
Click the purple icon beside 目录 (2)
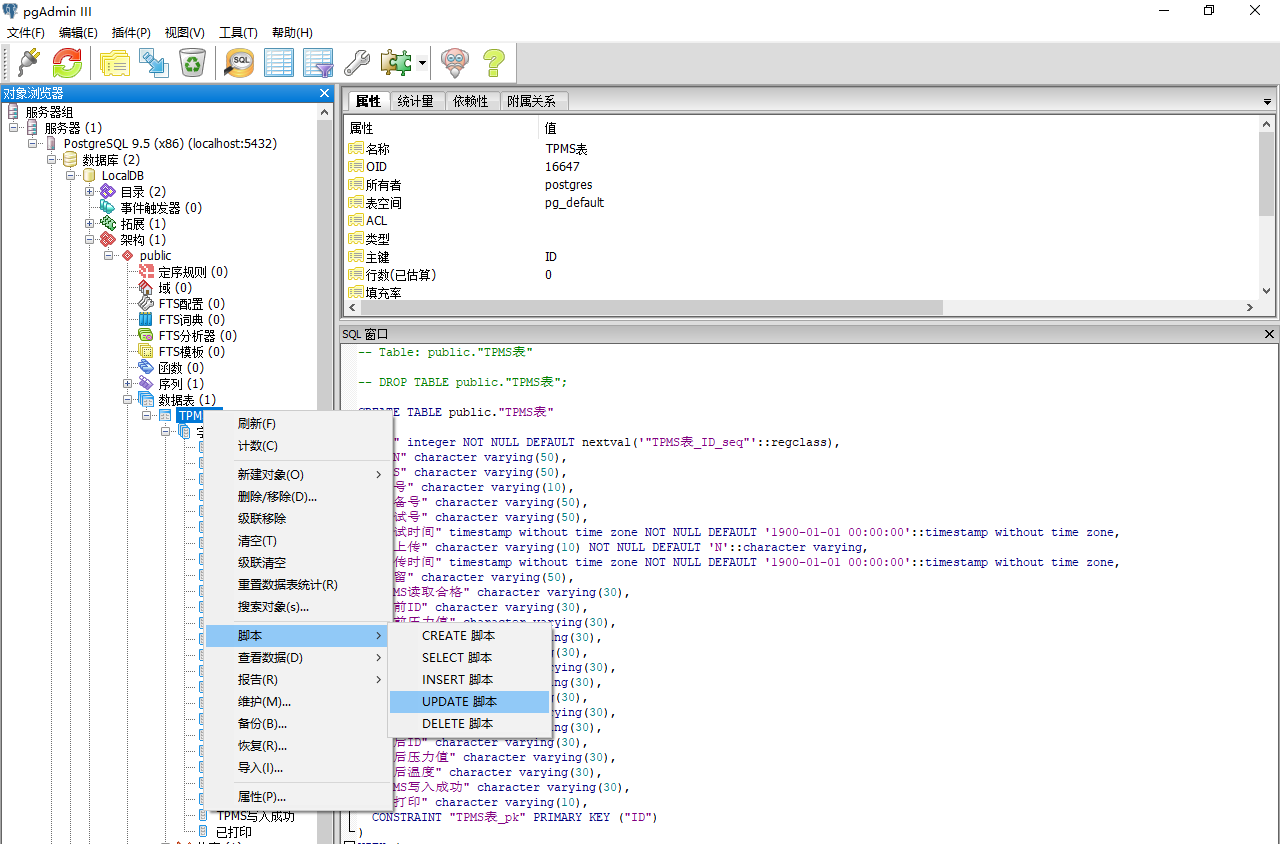[x=108, y=192]
